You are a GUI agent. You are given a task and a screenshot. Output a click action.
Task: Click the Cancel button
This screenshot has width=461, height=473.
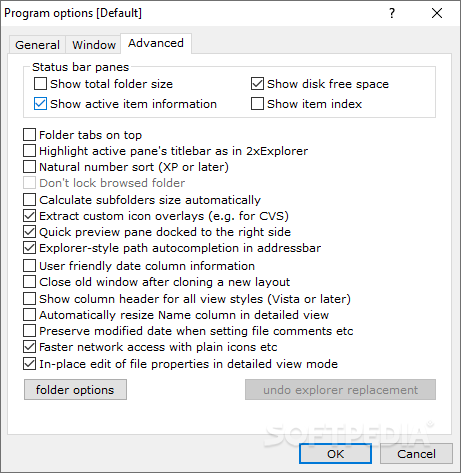[416, 454]
